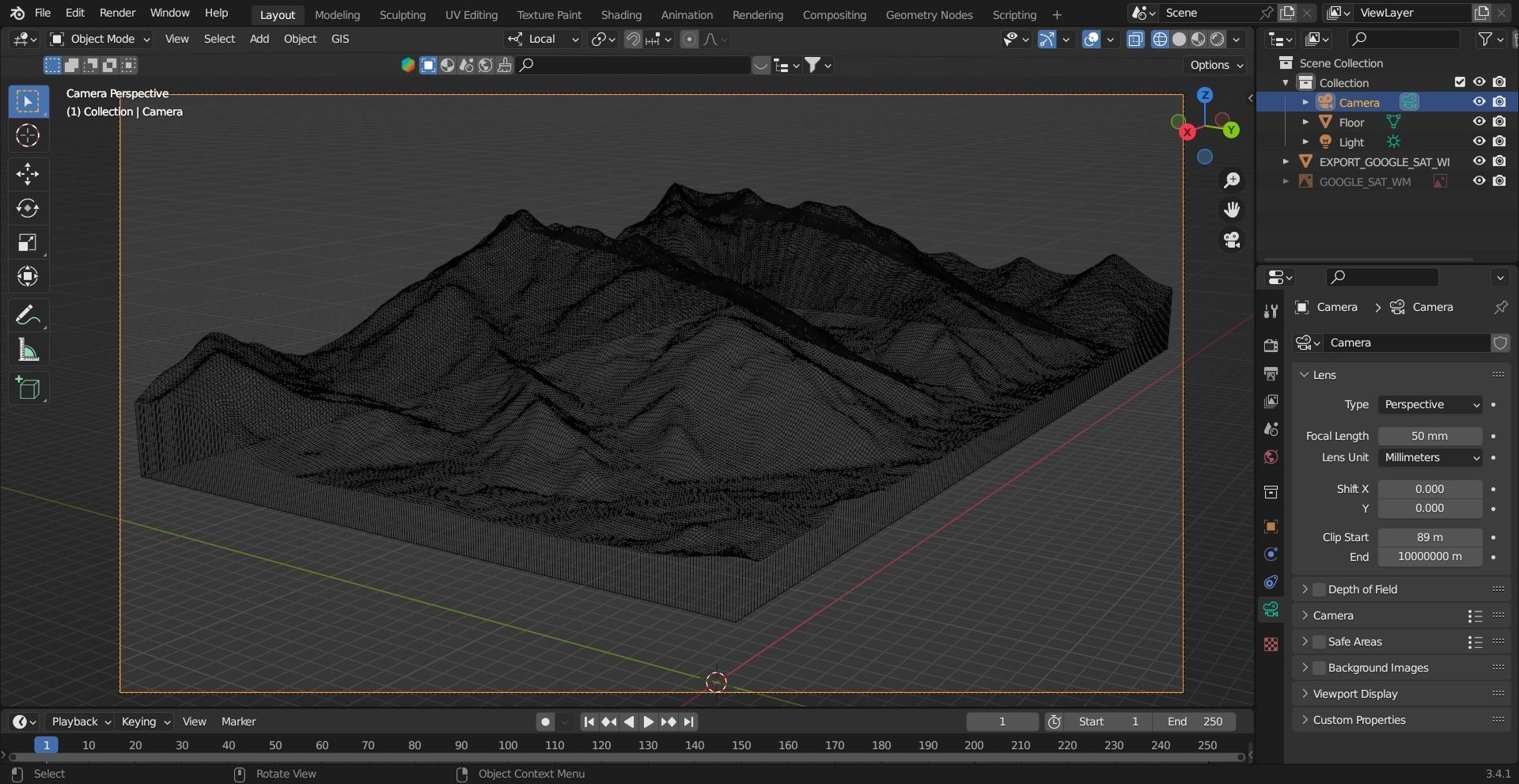Switch to Rendered viewport shading
1519x784 pixels.
pyautogui.click(x=1218, y=39)
